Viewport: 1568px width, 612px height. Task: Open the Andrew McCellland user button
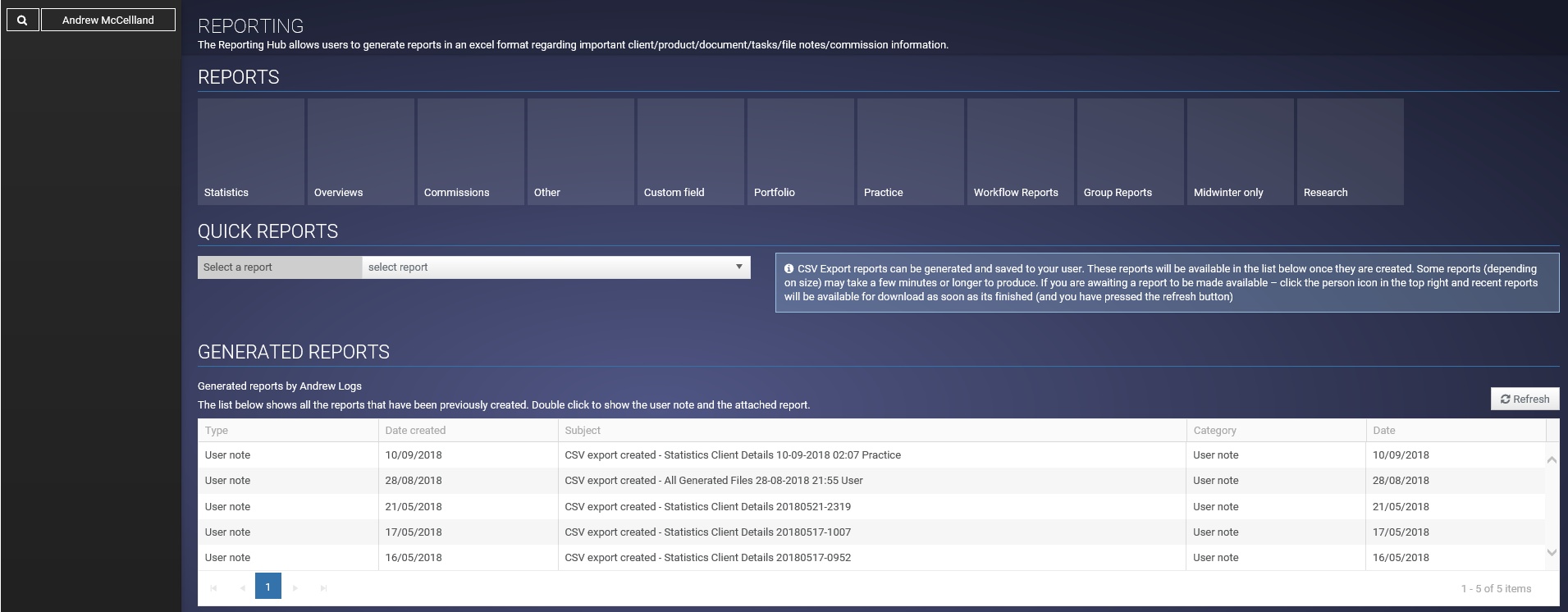pos(108,21)
